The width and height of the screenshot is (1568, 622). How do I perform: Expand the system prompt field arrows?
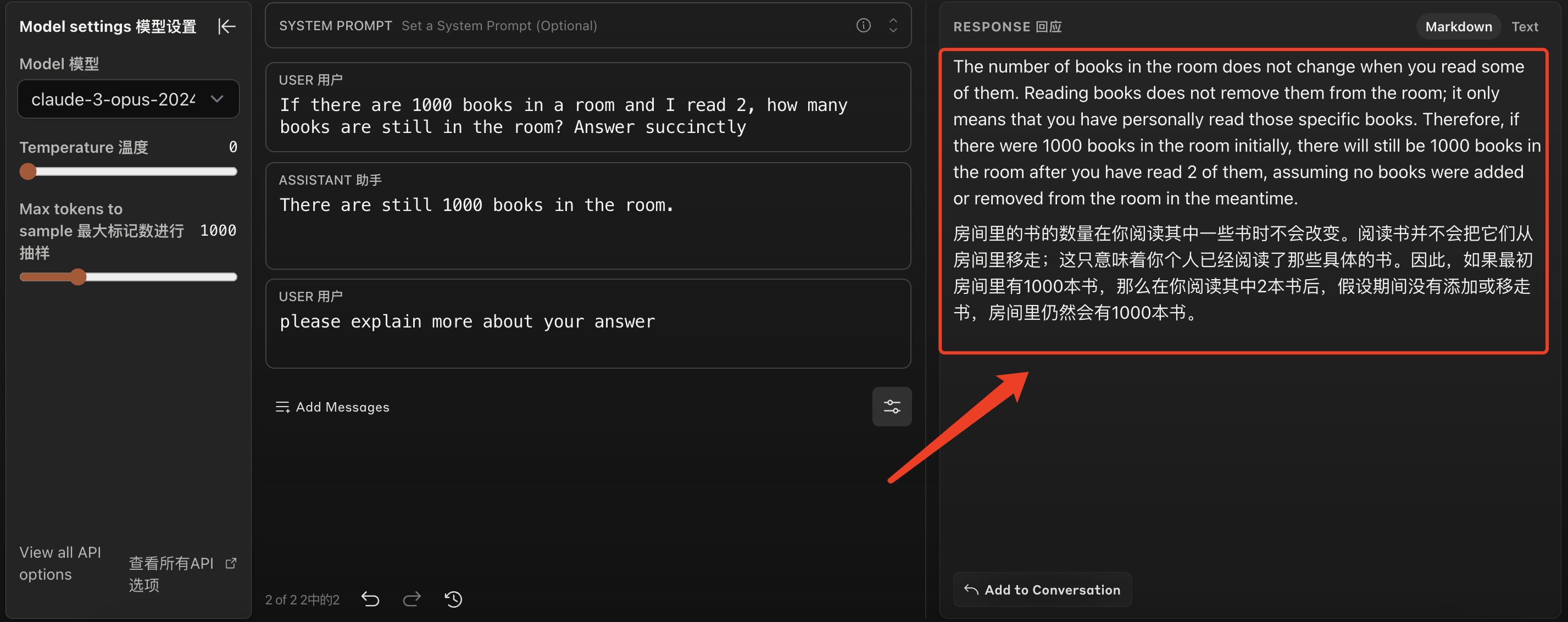click(x=892, y=26)
